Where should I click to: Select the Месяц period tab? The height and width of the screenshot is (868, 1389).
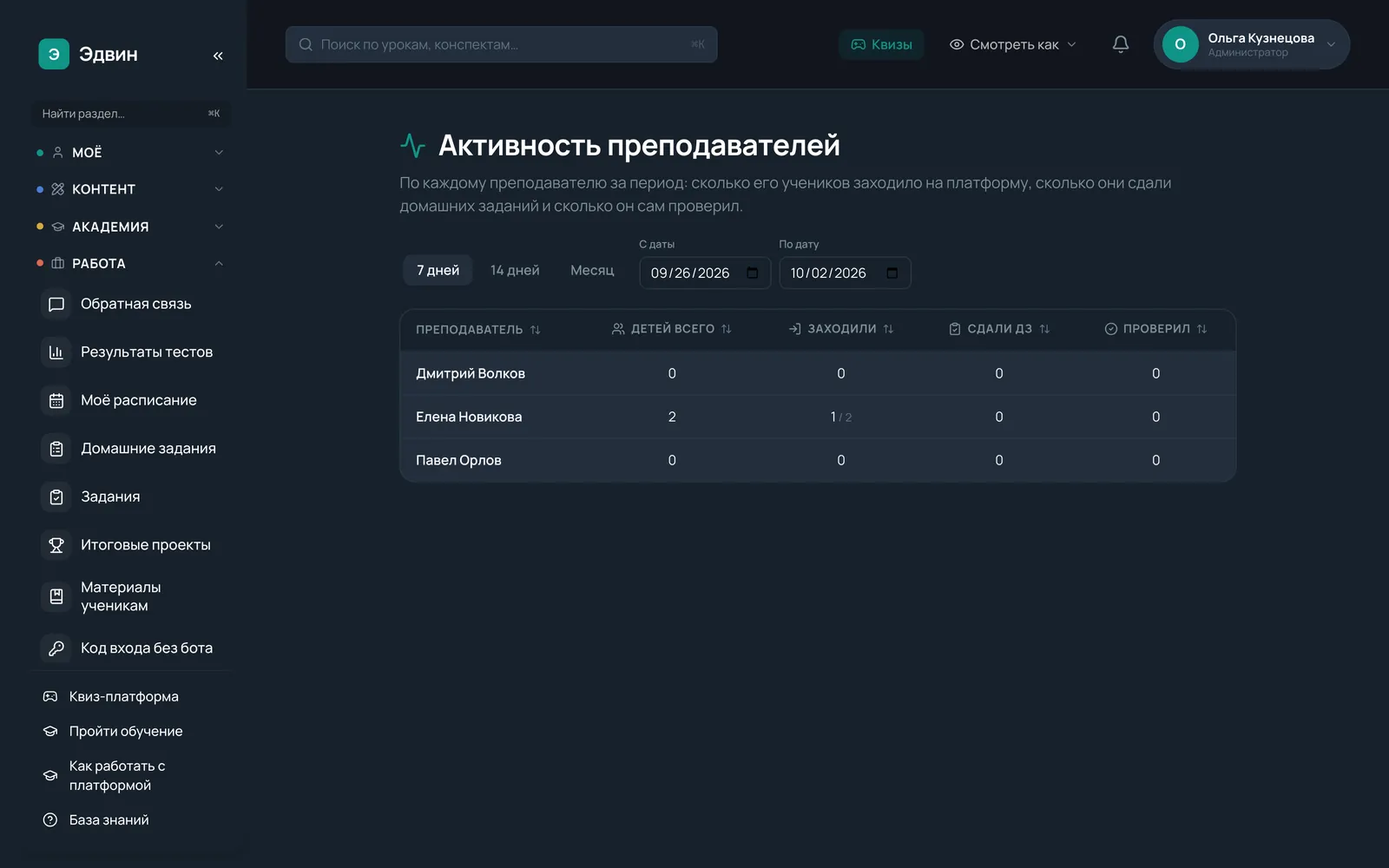[592, 270]
